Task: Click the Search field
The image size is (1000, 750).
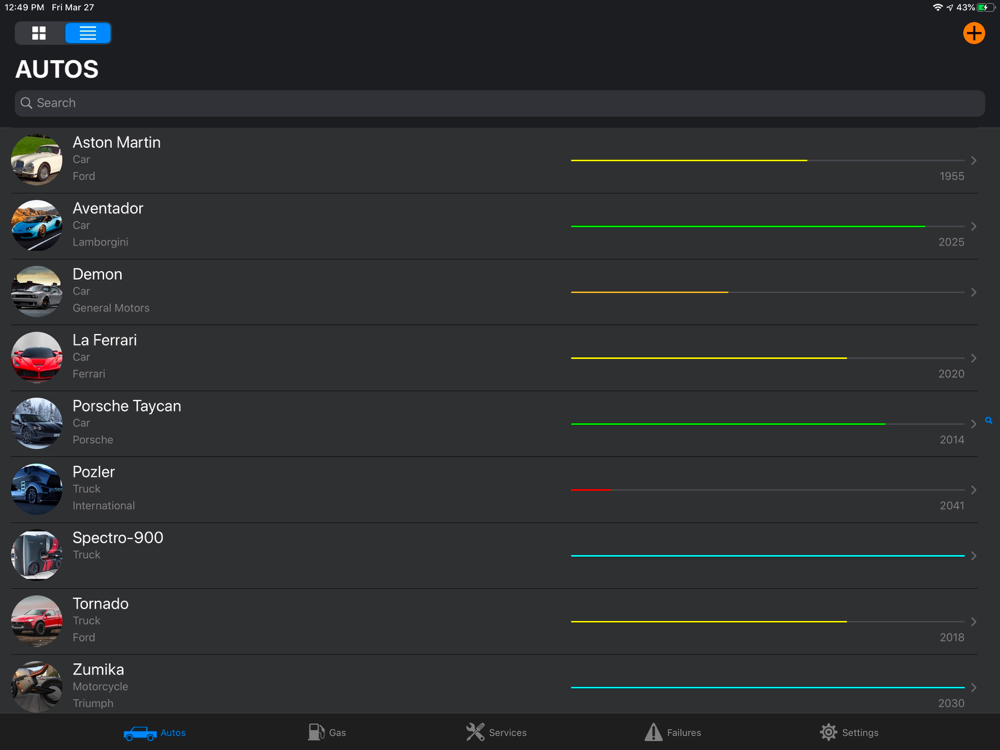Action: 499,103
